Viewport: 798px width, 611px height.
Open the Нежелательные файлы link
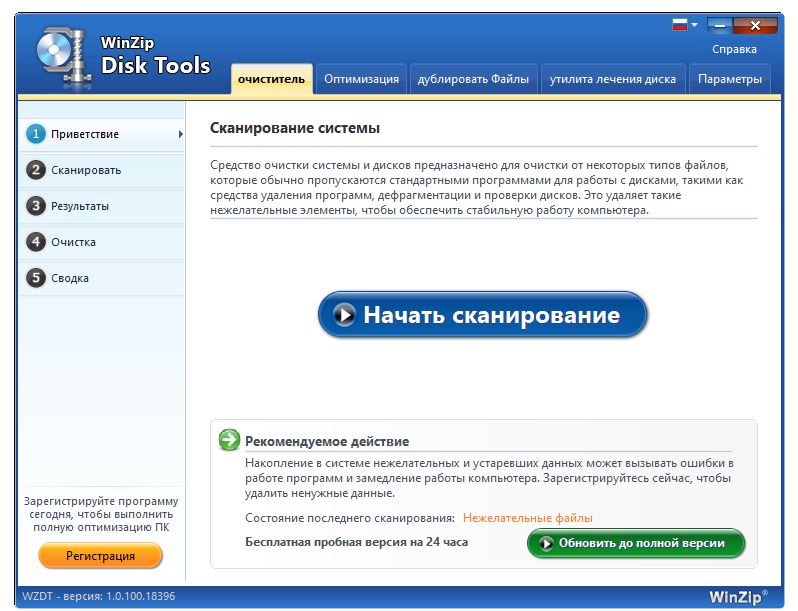click(x=528, y=518)
